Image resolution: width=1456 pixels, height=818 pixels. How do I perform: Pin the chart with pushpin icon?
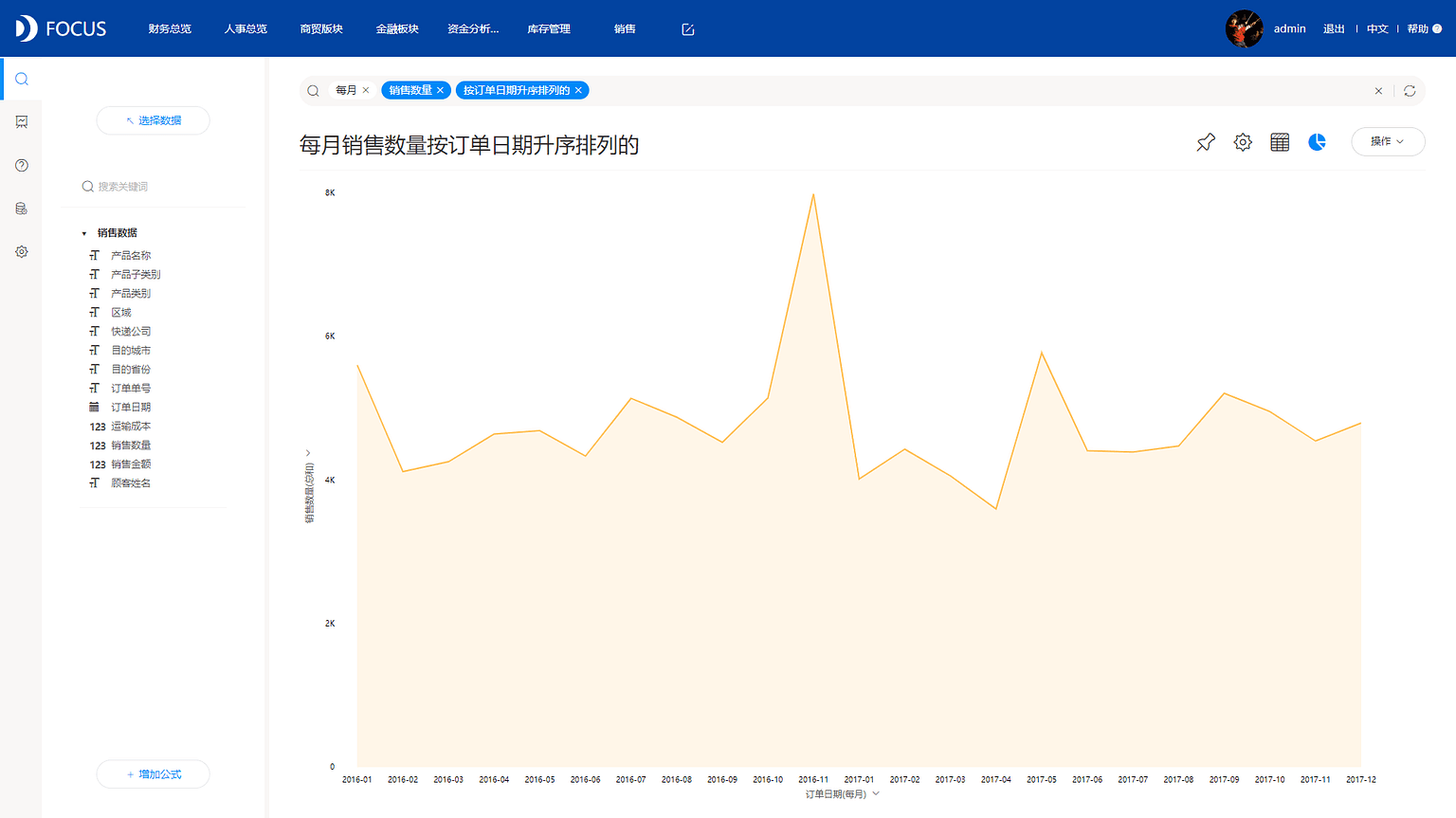pyautogui.click(x=1206, y=142)
